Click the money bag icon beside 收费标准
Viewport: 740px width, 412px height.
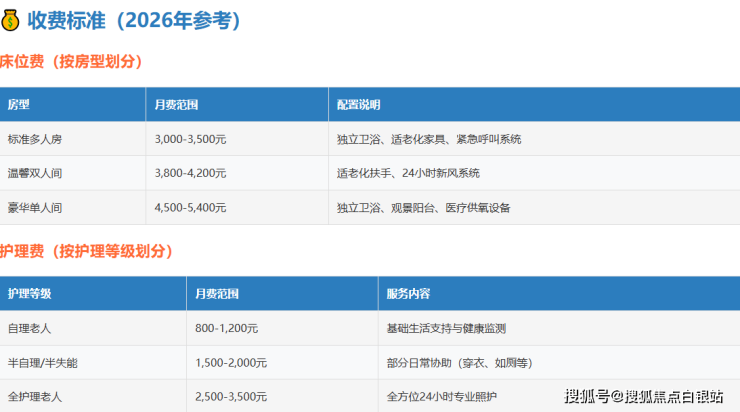[11, 21]
